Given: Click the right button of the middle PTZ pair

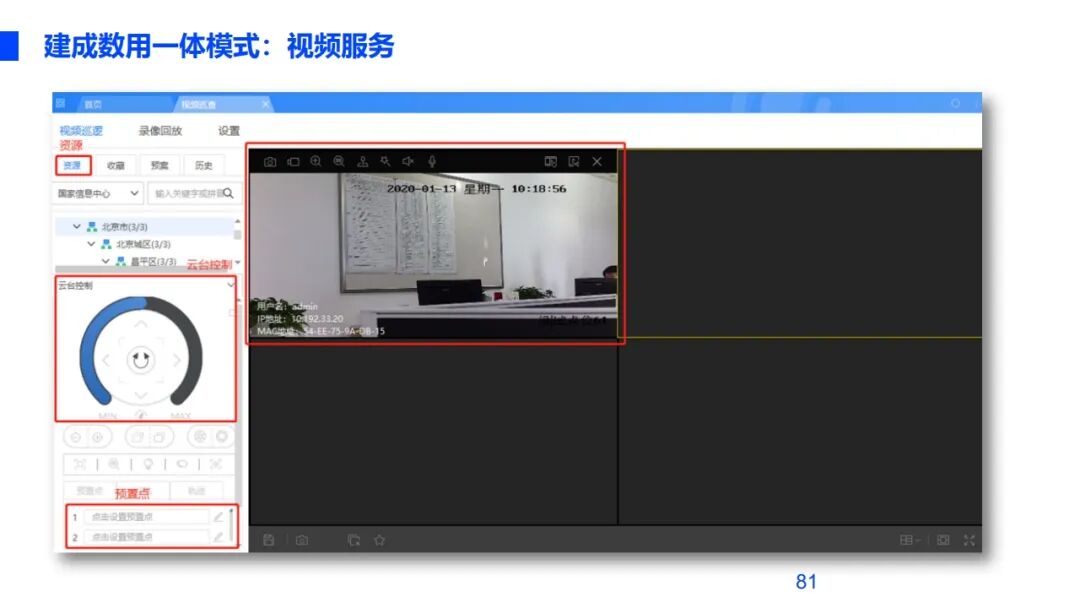Looking at the screenshot, I should 159,437.
